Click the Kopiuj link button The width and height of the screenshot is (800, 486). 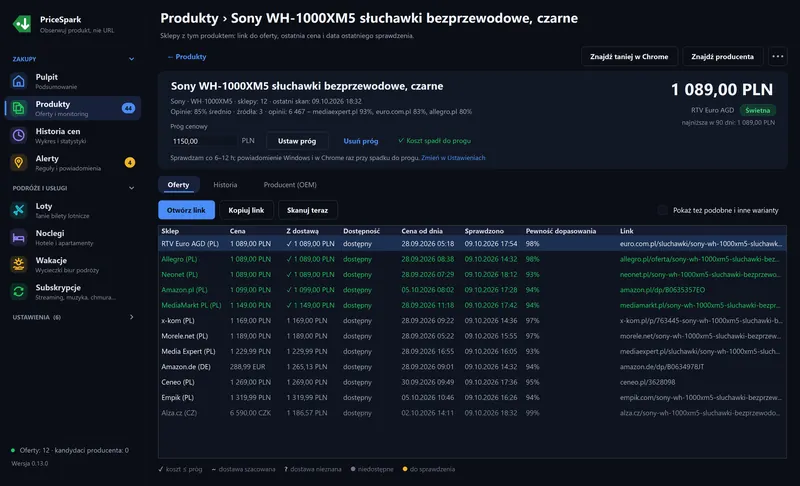[246, 210]
